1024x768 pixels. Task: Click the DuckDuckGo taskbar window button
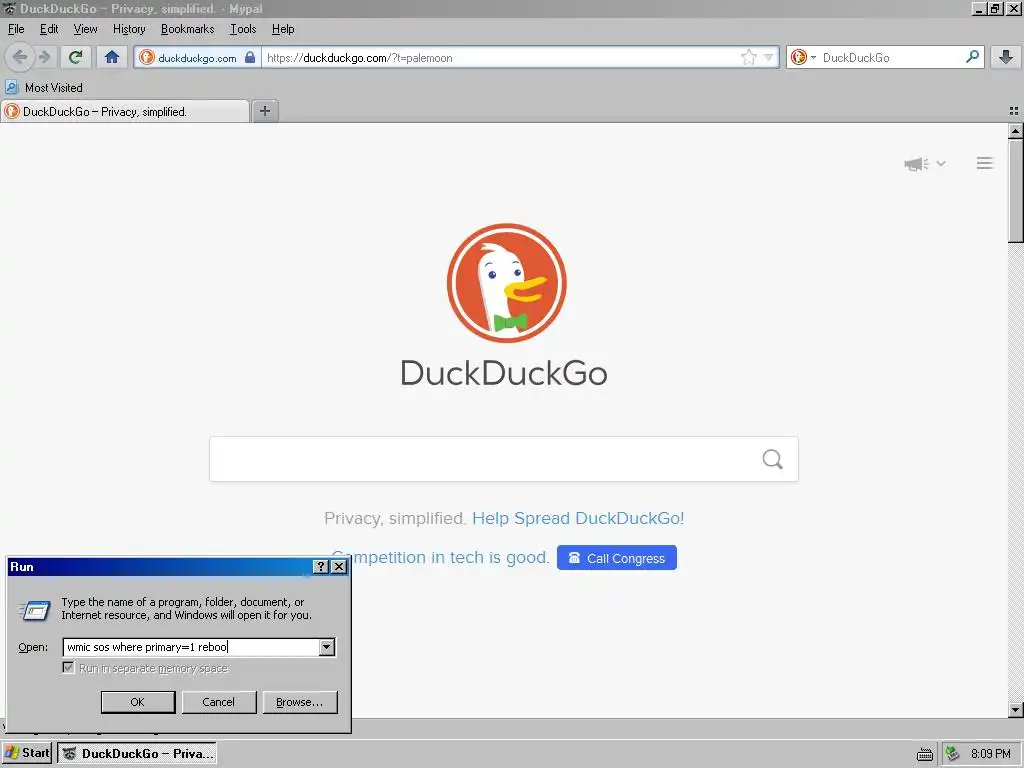pyautogui.click(x=137, y=754)
